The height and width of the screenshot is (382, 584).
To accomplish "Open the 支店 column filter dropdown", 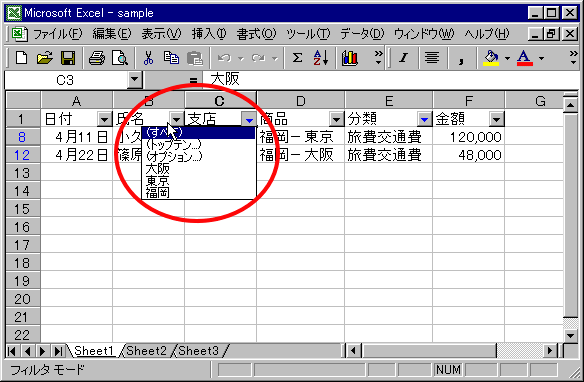I will tap(249, 120).
